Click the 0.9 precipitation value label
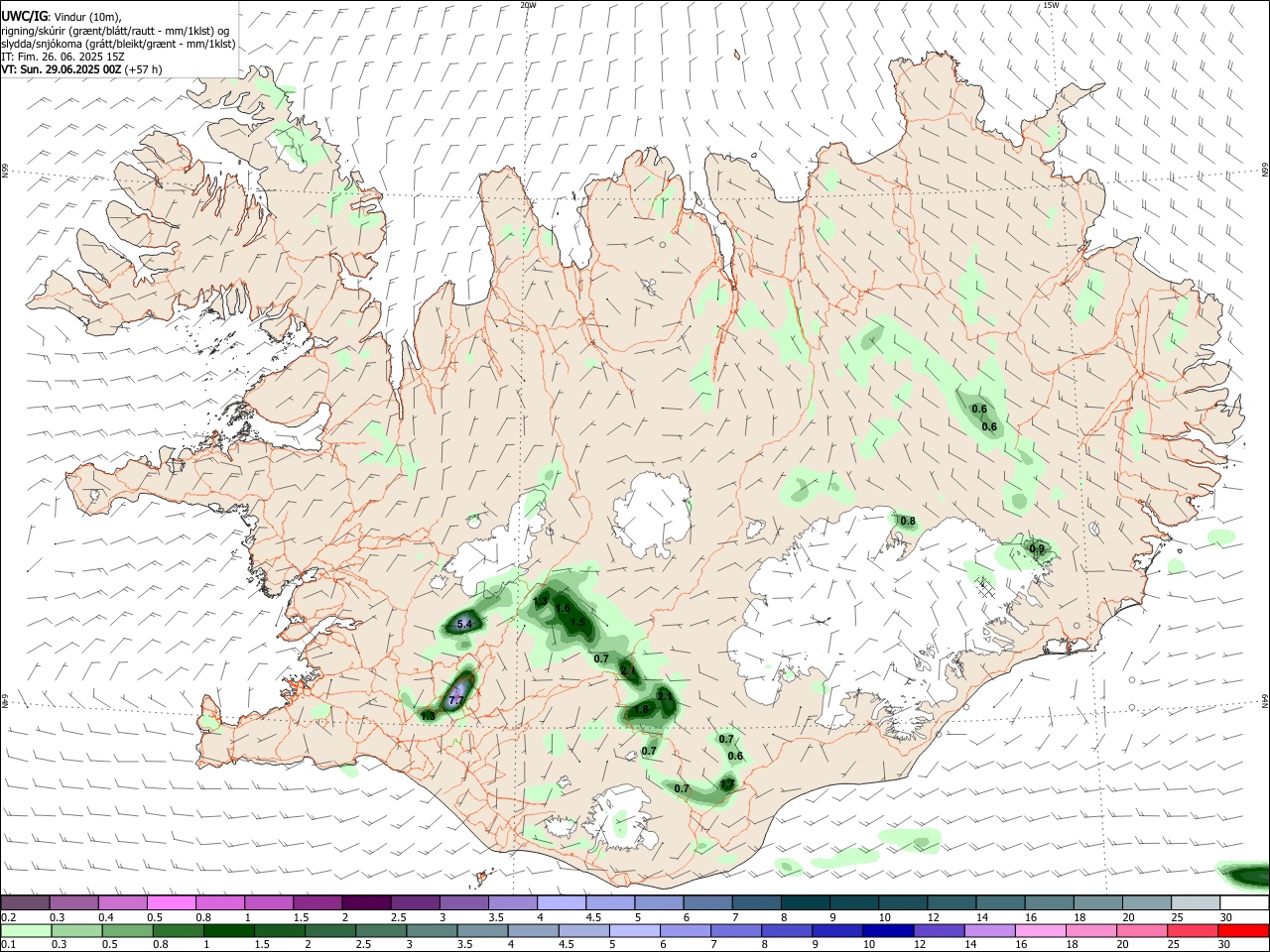The width and height of the screenshot is (1270, 952). click(x=1037, y=548)
